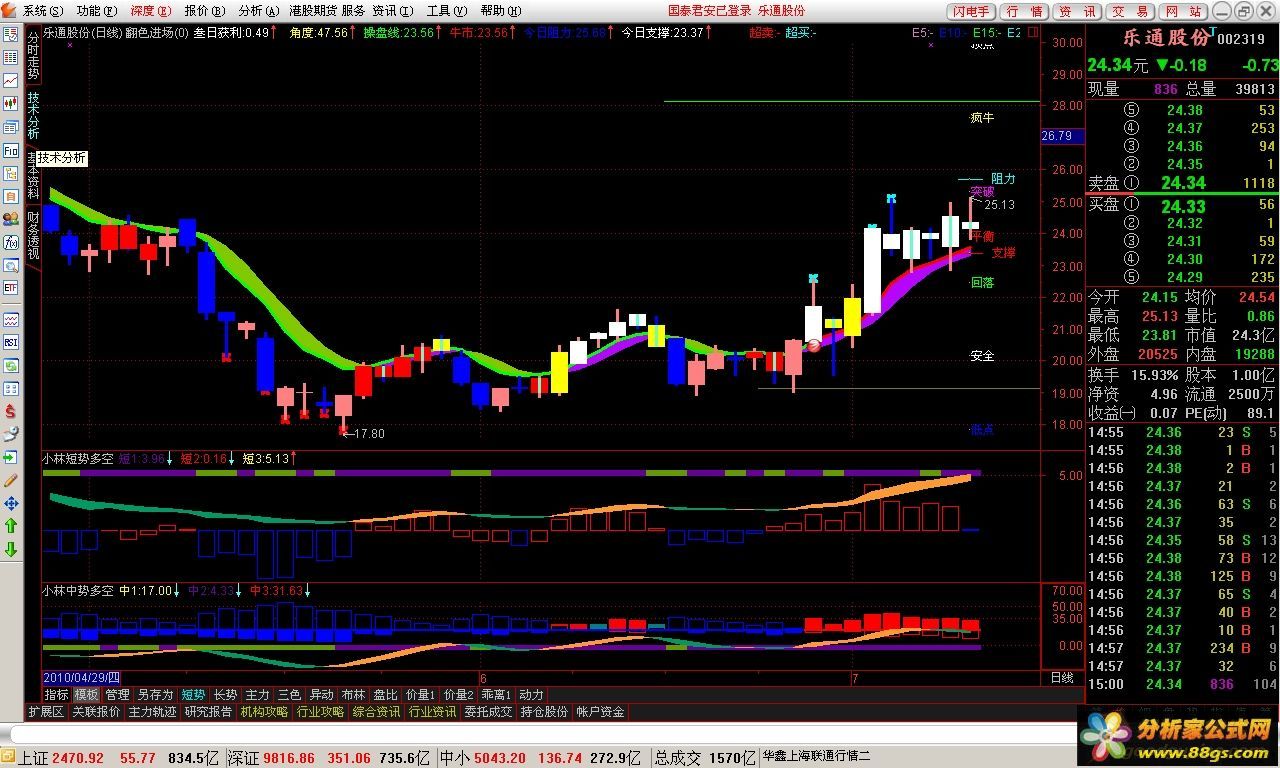This screenshot has width=1280, height=768.
Task: Select the 指标 tab below the chart
Action: click(56, 694)
